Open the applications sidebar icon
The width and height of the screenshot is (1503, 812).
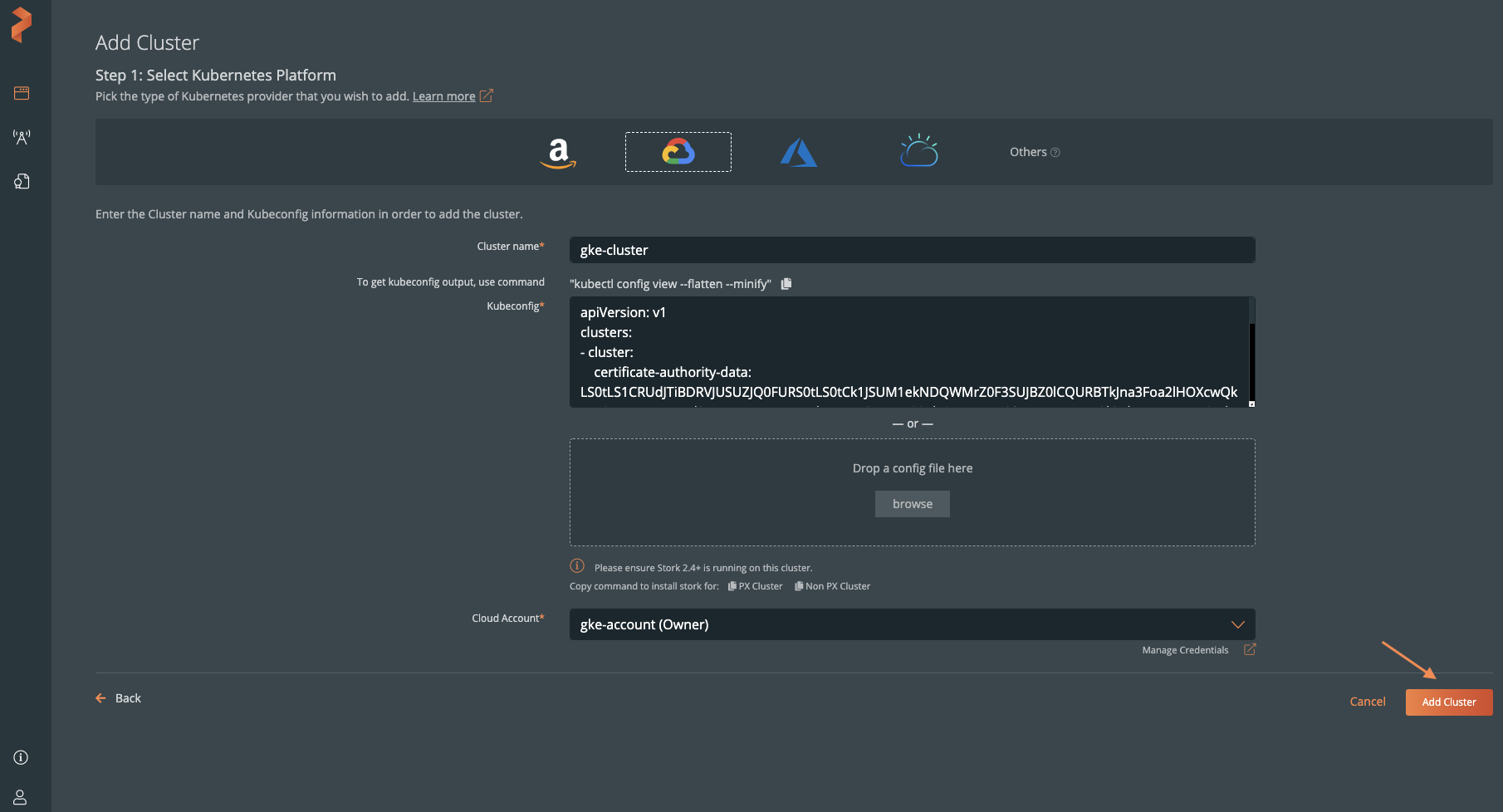pos(22,93)
